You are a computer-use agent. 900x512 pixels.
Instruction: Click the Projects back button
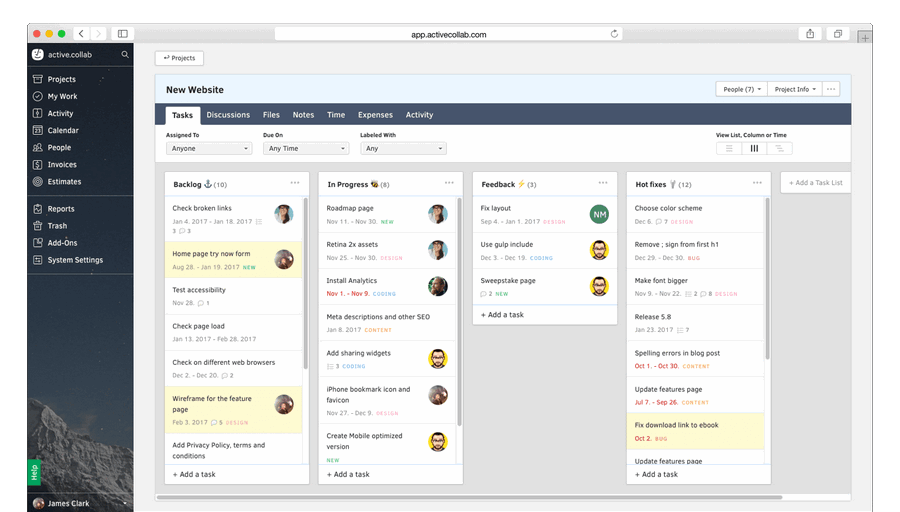pyautogui.click(x=179, y=58)
